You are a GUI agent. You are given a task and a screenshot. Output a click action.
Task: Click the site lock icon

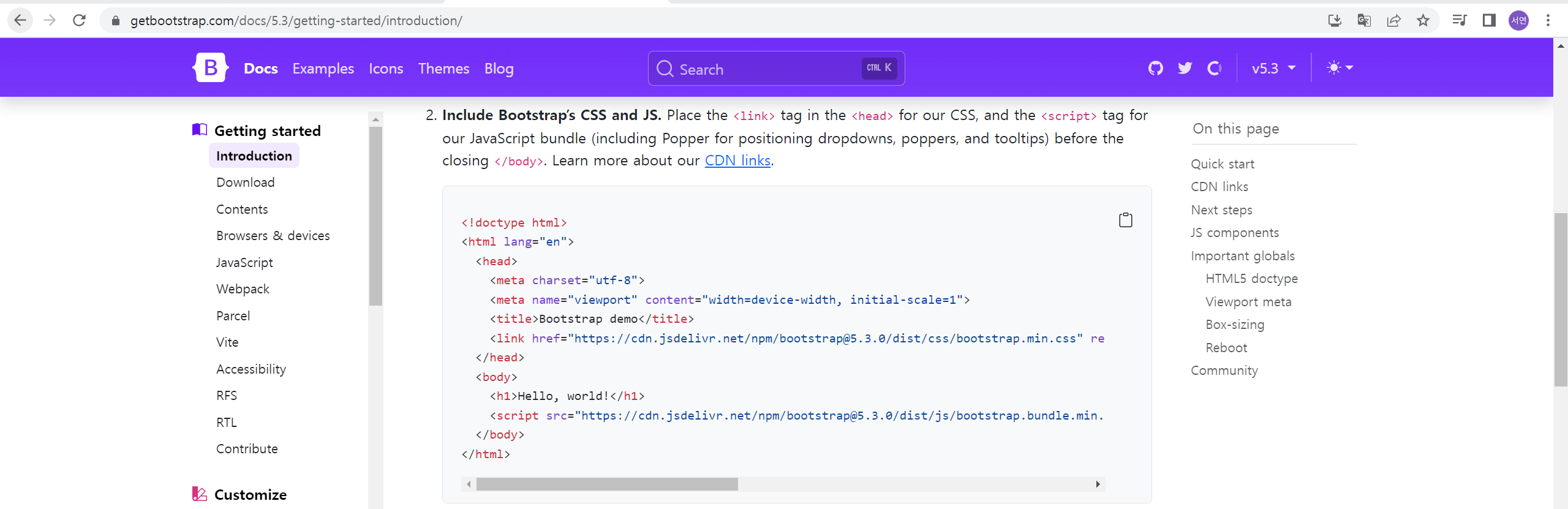(115, 21)
